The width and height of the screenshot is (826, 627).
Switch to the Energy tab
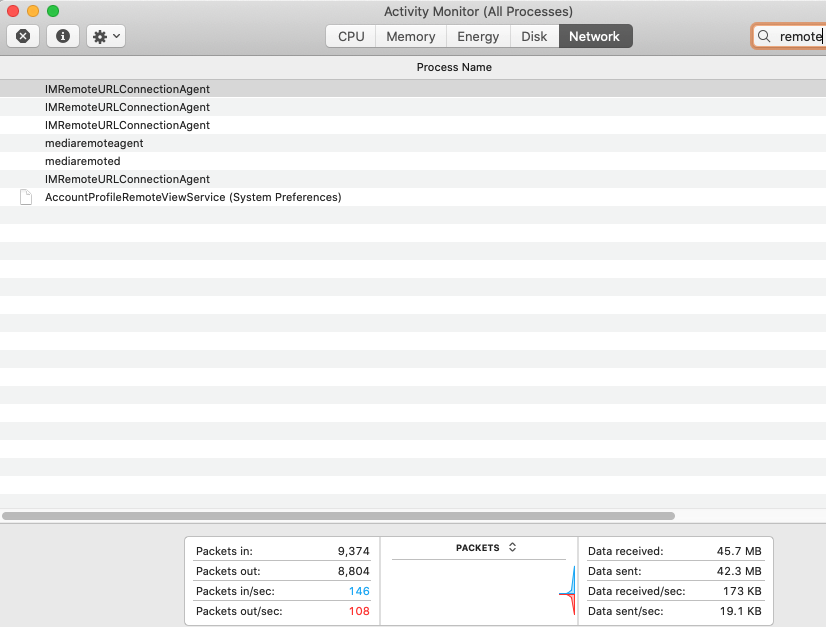point(478,36)
